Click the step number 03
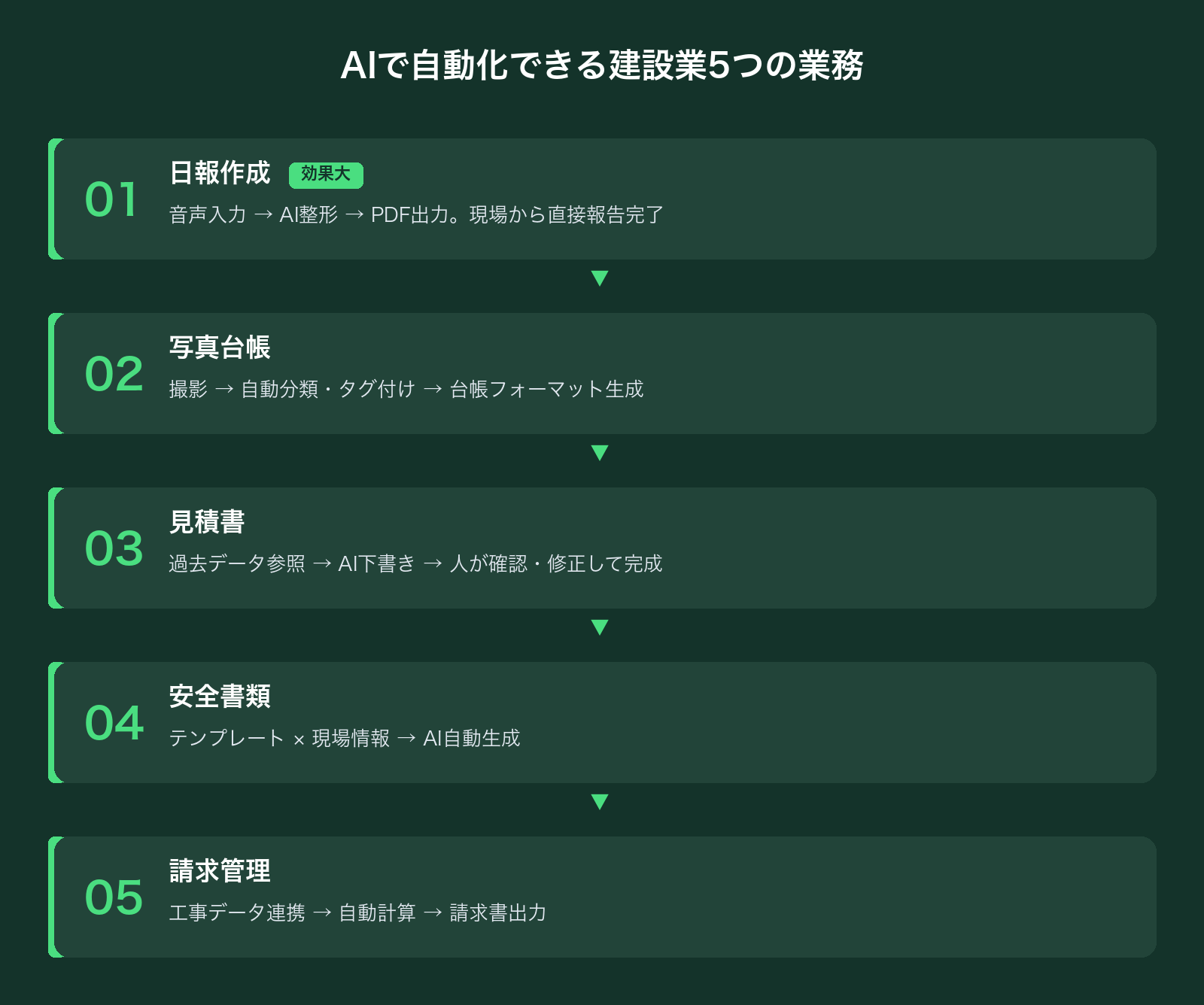The width and height of the screenshot is (1204, 1005). click(x=114, y=549)
